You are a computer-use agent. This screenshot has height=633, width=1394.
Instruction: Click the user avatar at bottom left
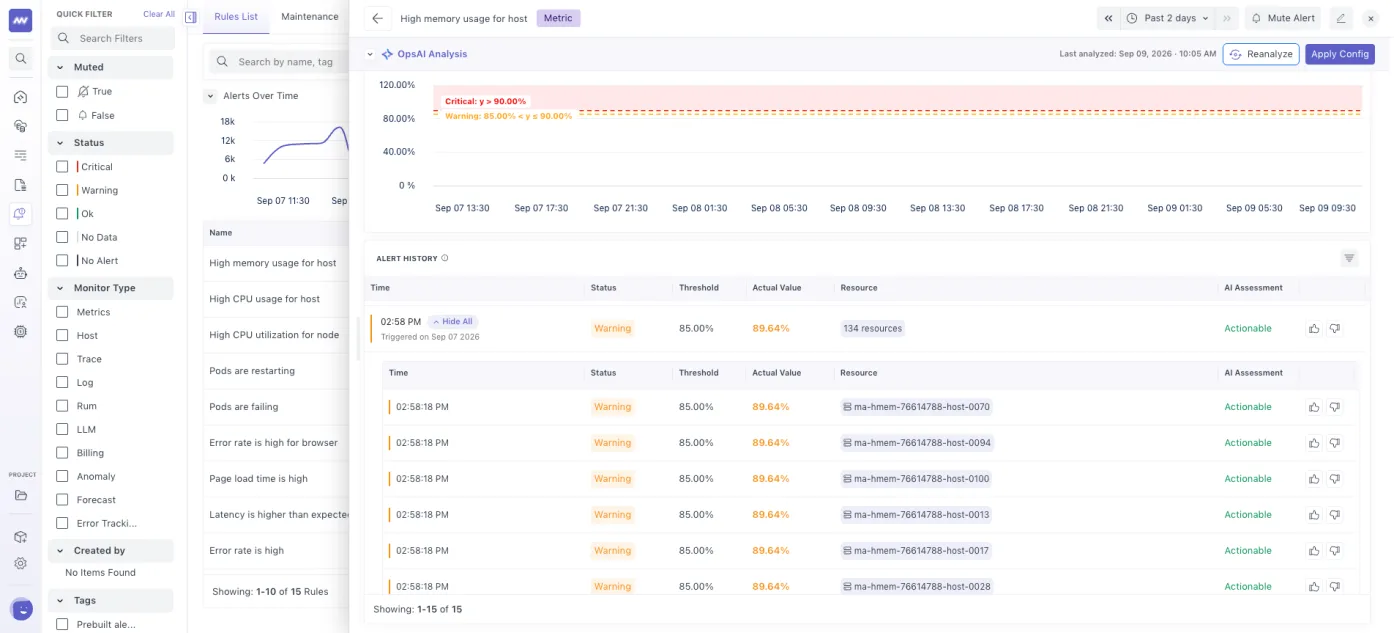point(21,608)
